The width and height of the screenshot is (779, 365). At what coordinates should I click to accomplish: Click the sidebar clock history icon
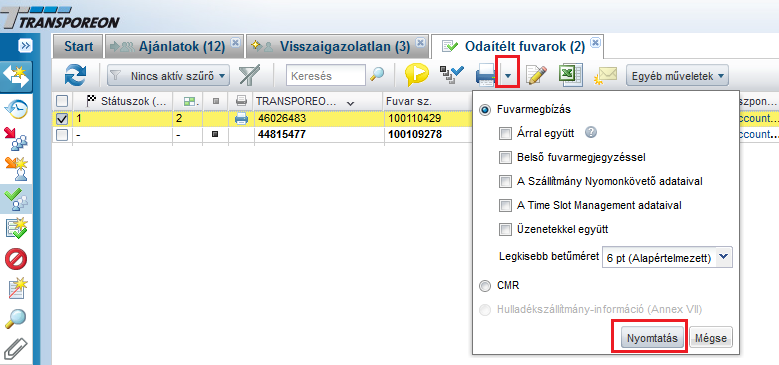(x=16, y=109)
